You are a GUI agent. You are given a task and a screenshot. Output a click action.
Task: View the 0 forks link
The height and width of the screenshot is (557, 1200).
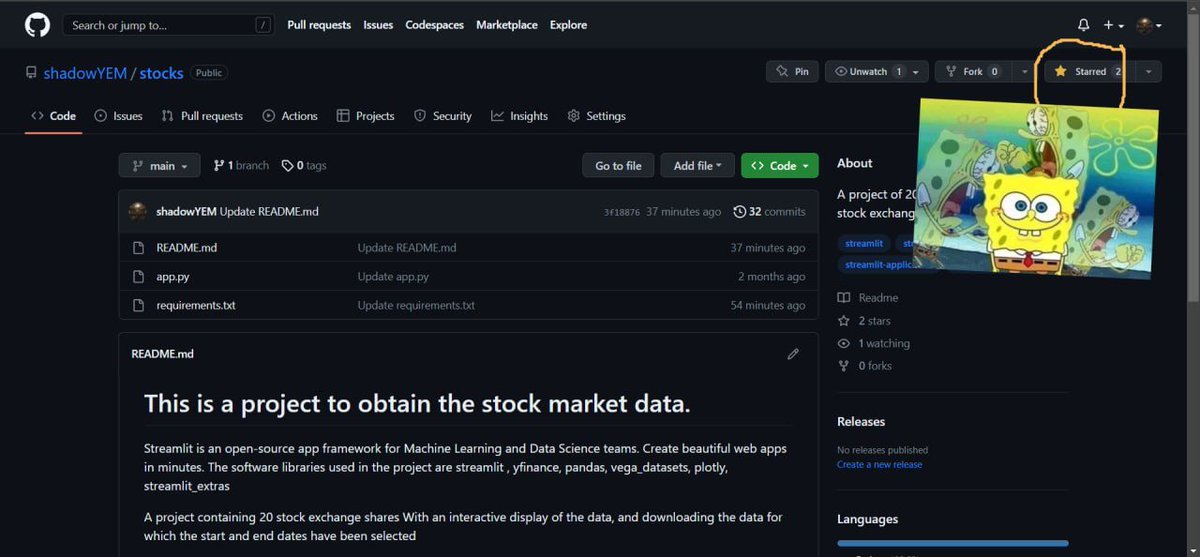[x=865, y=366]
